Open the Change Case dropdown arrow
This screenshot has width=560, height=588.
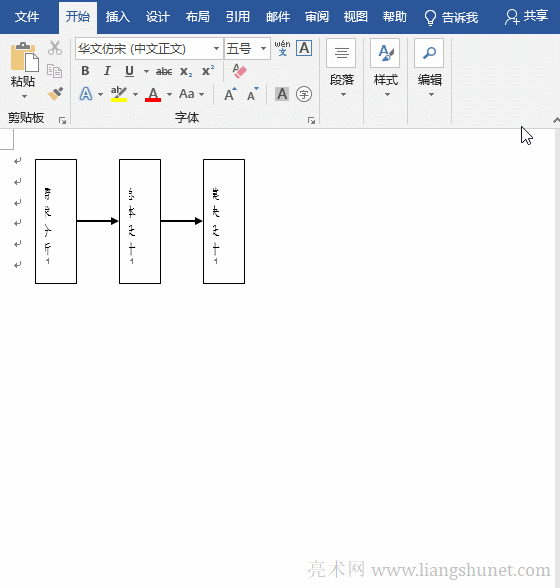point(201,94)
